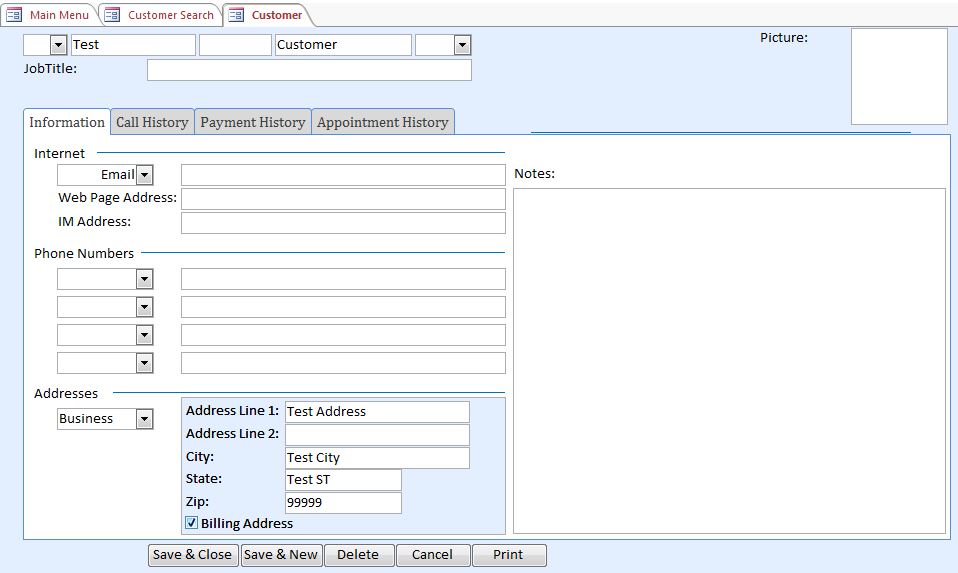Click the Picture placeholder box
This screenshot has height=573, width=958.
pos(898,76)
